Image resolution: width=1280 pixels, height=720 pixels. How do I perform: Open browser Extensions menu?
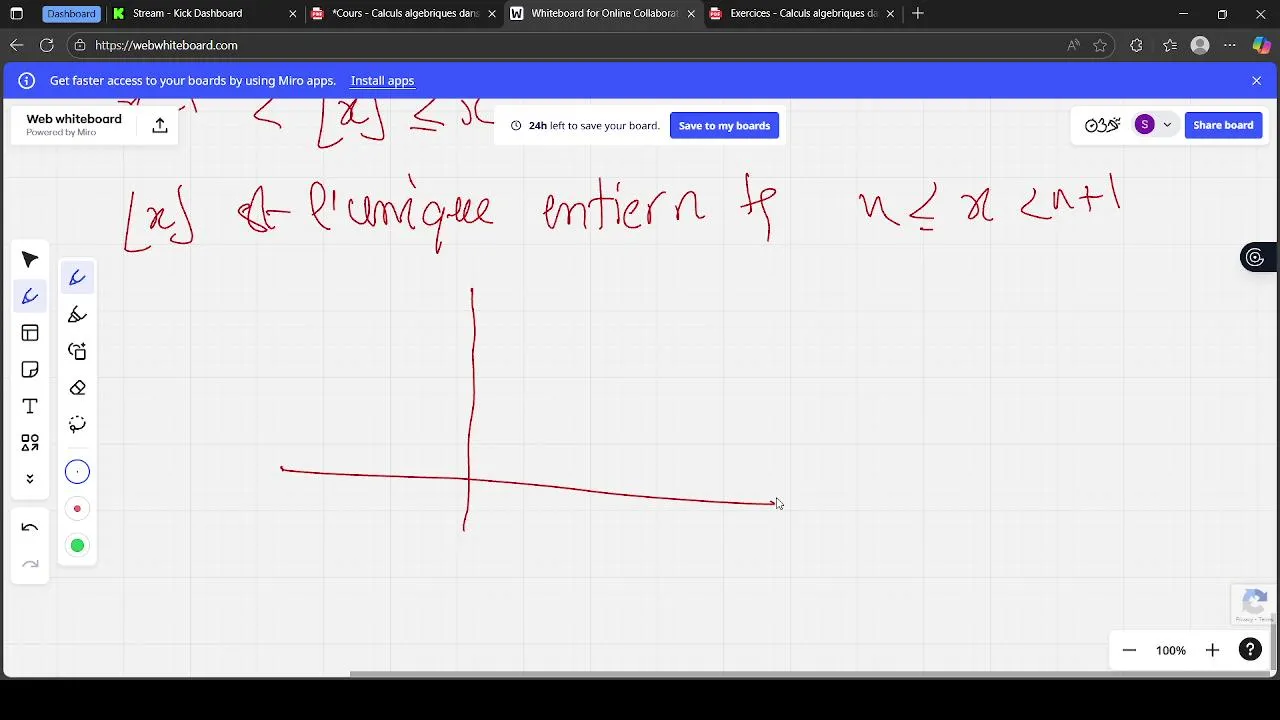1136,45
